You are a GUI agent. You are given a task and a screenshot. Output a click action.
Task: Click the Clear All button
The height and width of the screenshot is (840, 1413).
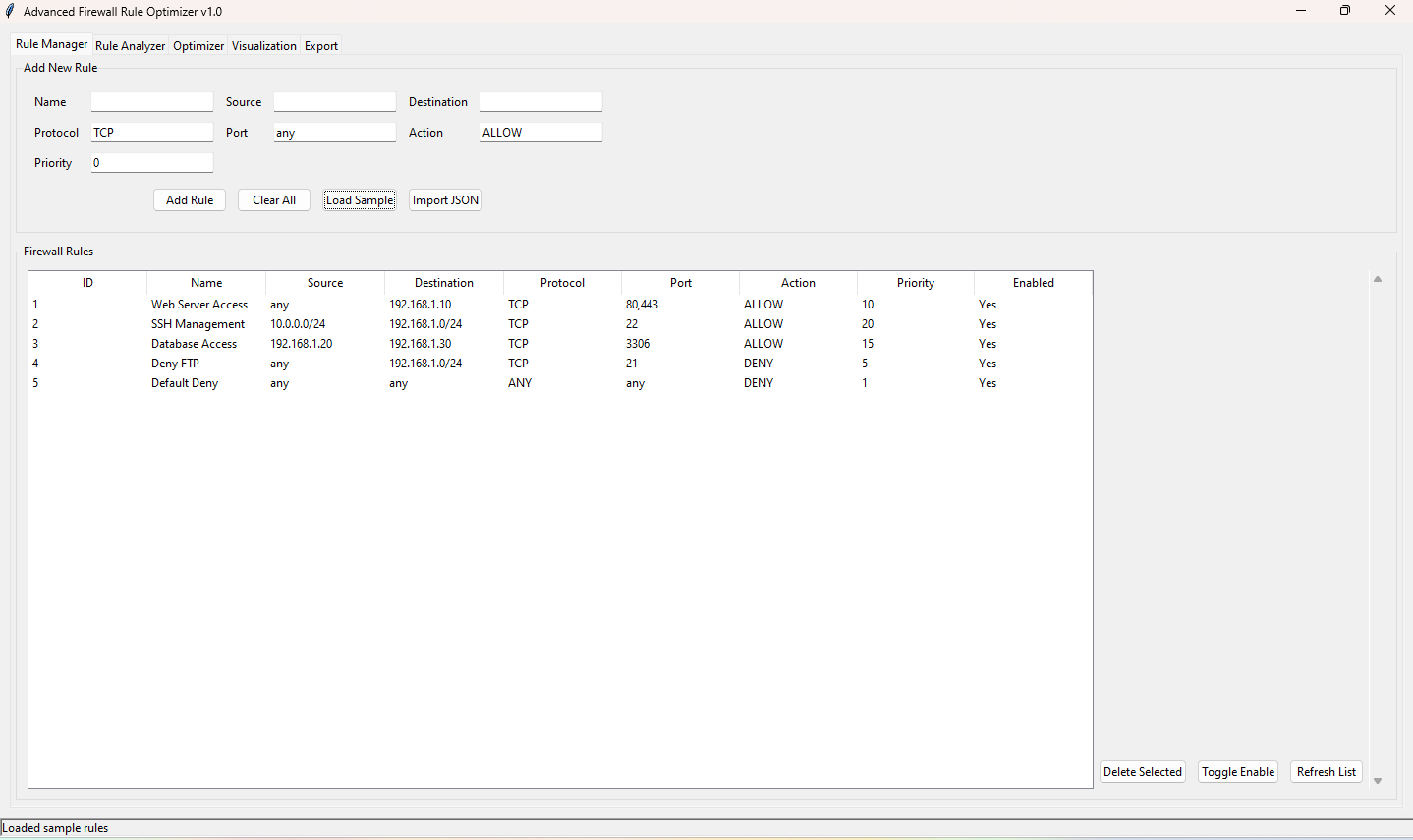[273, 200]
